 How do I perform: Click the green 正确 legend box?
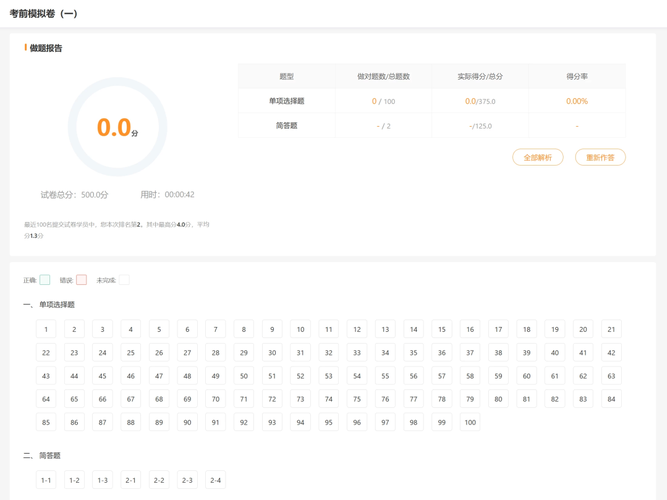tap(45, 280)
